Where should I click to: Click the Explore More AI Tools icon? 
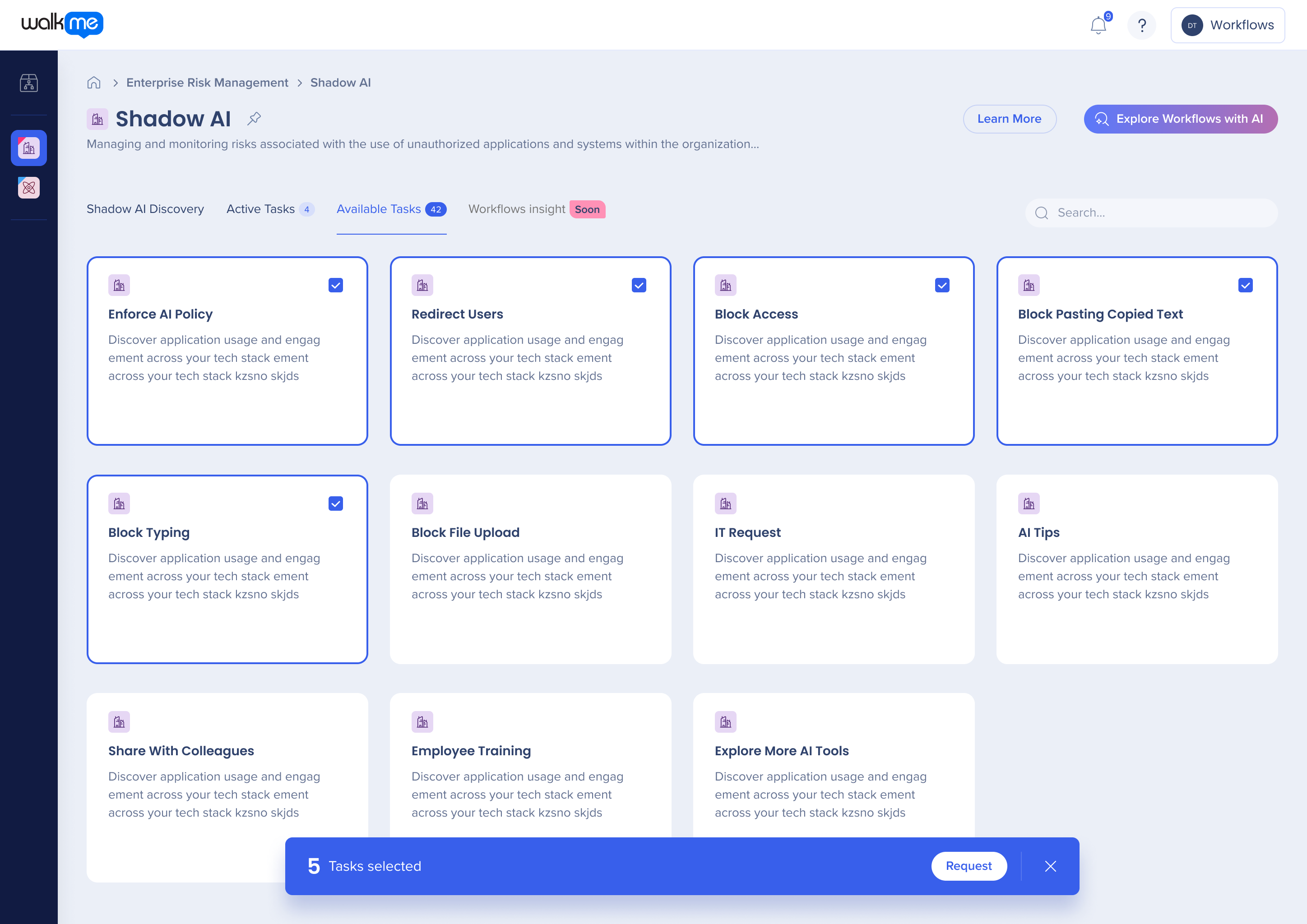tap(726, 722)
